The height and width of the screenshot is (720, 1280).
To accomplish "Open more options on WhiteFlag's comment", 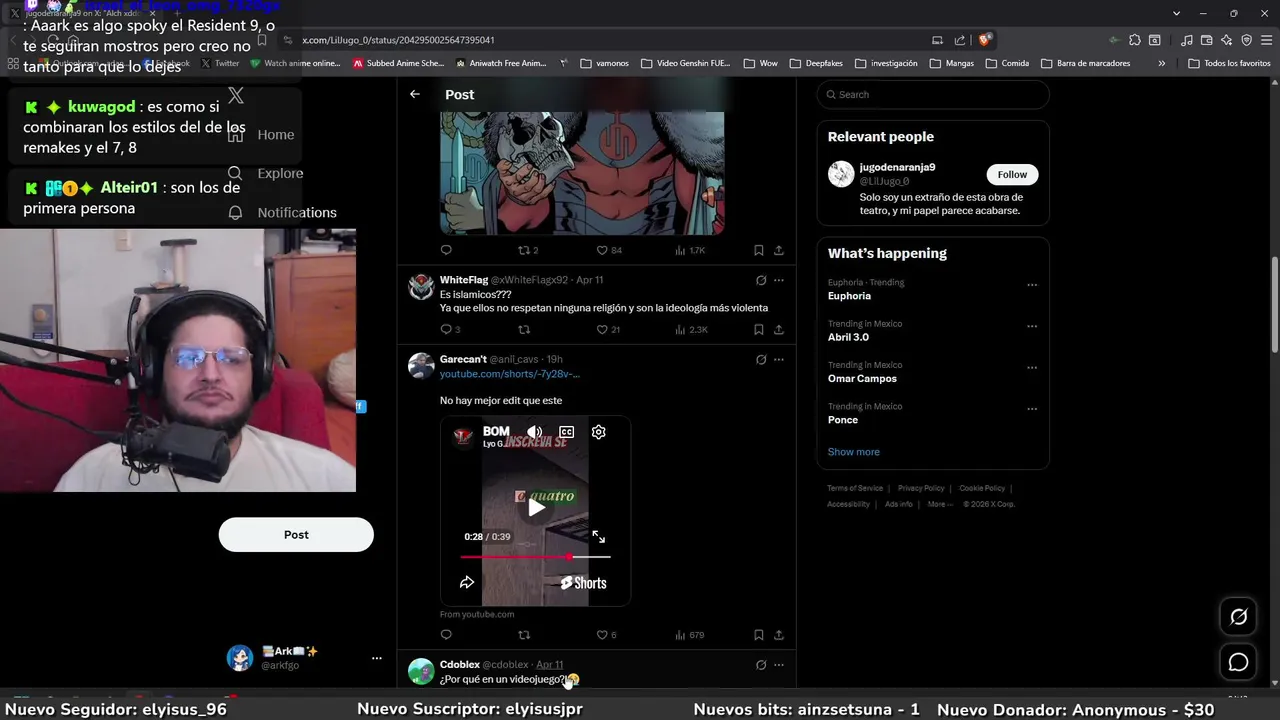I will (779, 280).
